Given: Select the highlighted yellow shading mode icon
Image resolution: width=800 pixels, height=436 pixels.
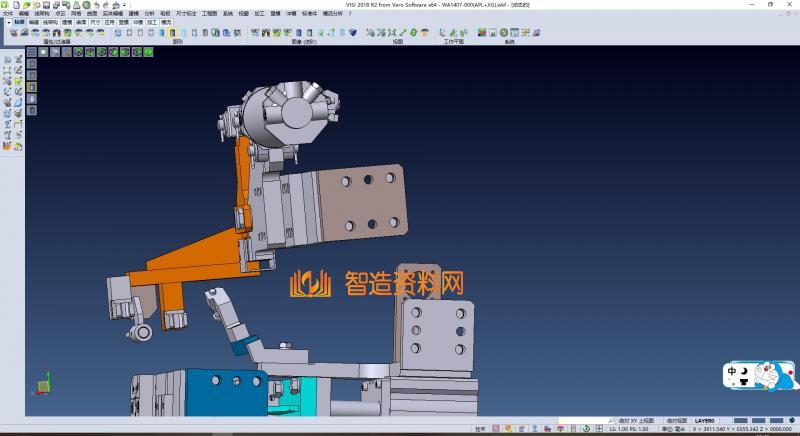Looking at the screenshot, I should click(172, 33).
